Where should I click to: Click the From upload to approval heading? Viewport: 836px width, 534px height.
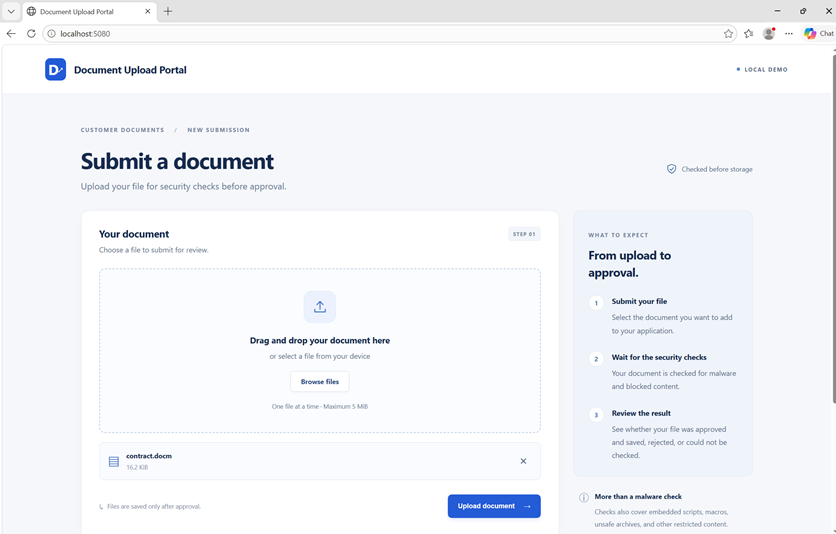pos(630,264)
